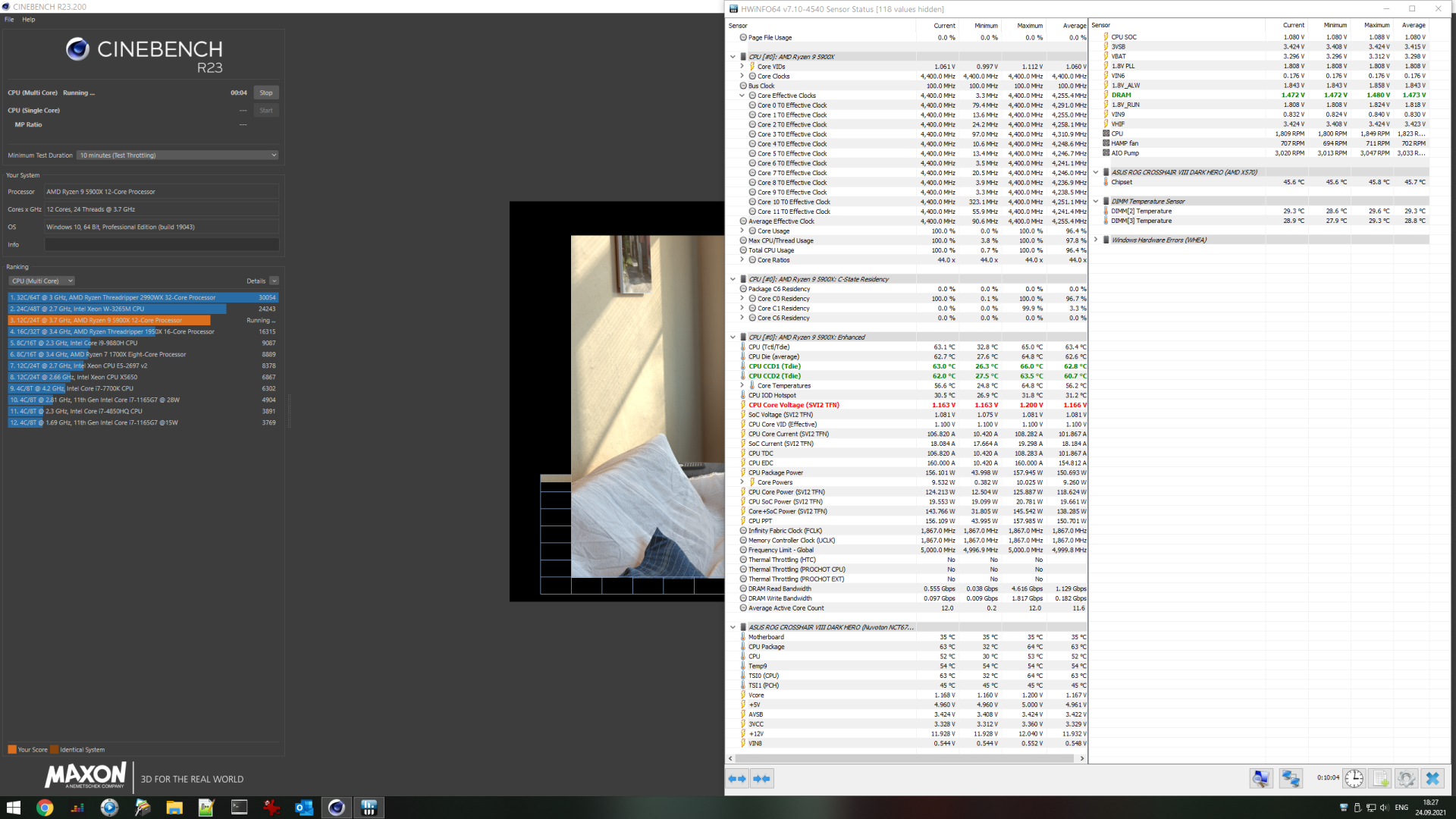
Task: Click the monitor with magnifier icon
Action: 1261,779
